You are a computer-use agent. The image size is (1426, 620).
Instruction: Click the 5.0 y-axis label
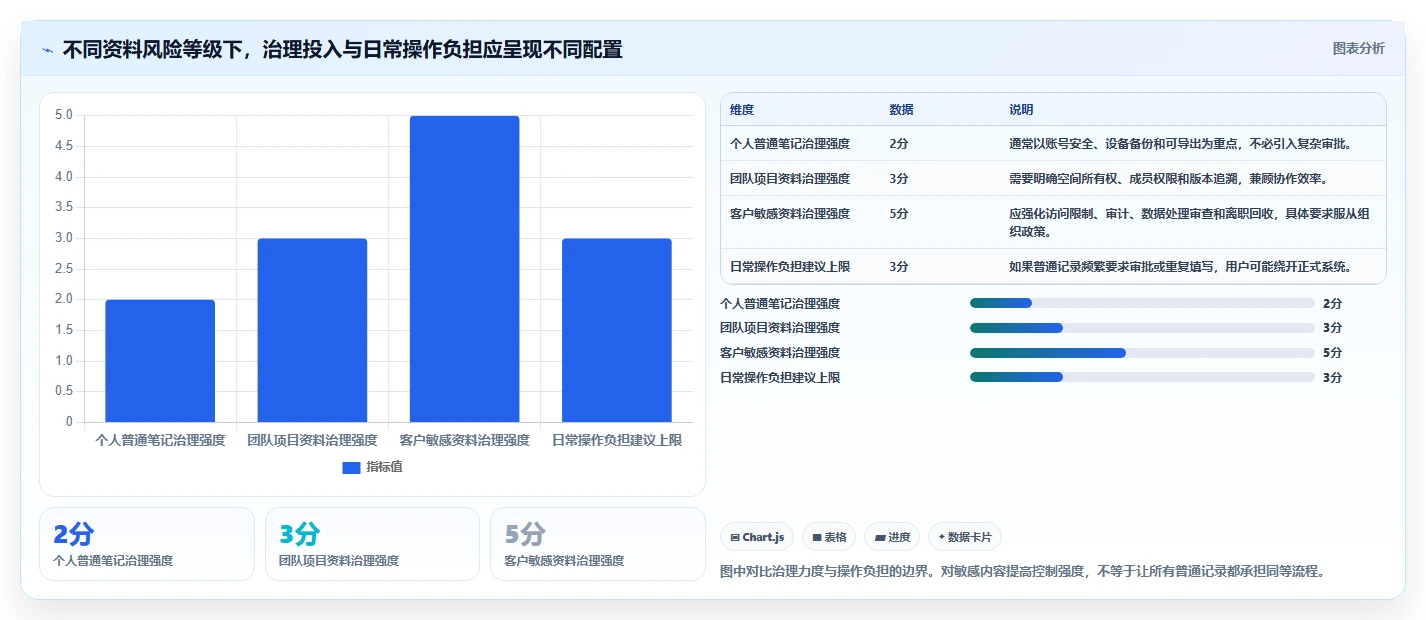pyautogui.click(x=63, y=116)
